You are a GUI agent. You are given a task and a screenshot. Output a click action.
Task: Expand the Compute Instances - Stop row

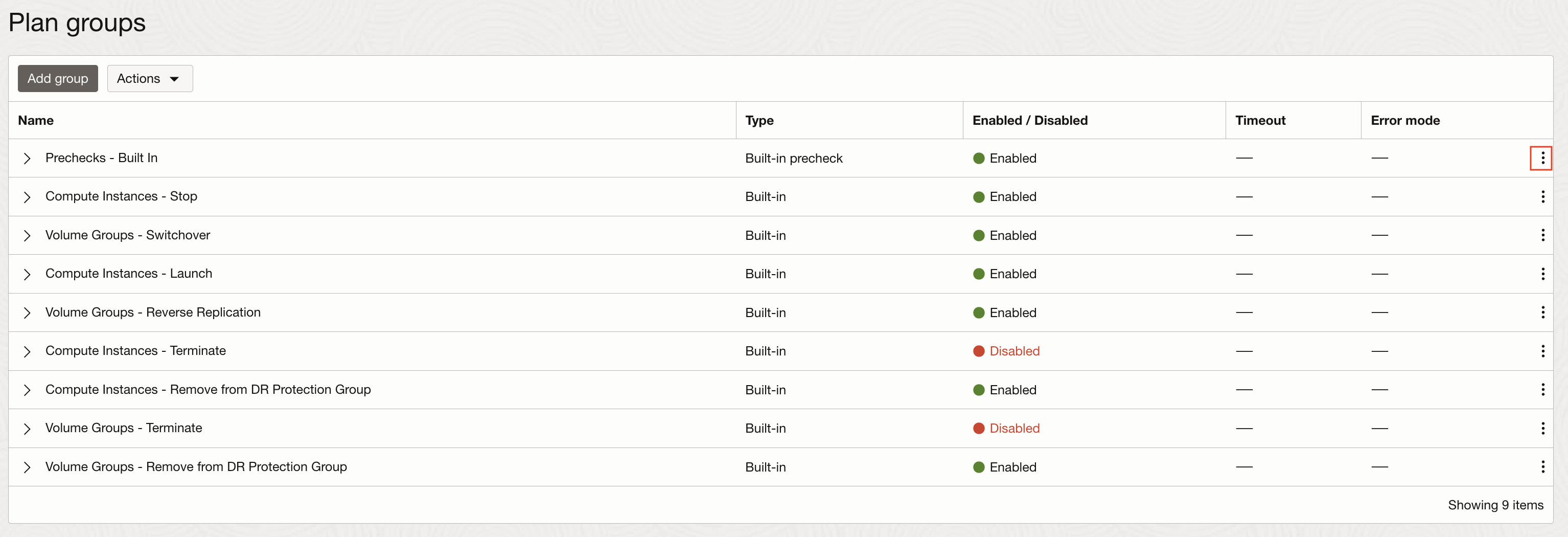pyautogui.click(x=27, y=196)
